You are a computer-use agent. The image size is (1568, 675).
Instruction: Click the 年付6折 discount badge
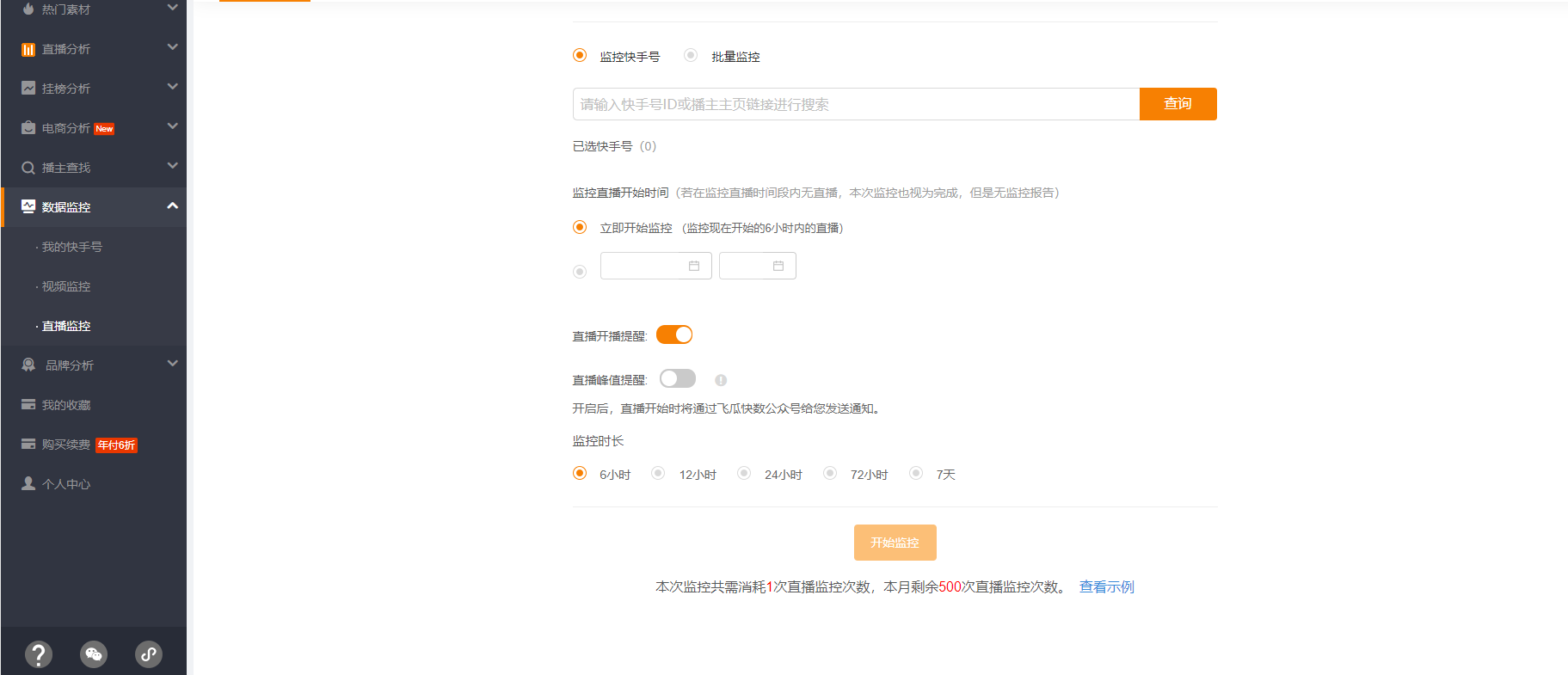pyautogui.click(x=116, y=445)
